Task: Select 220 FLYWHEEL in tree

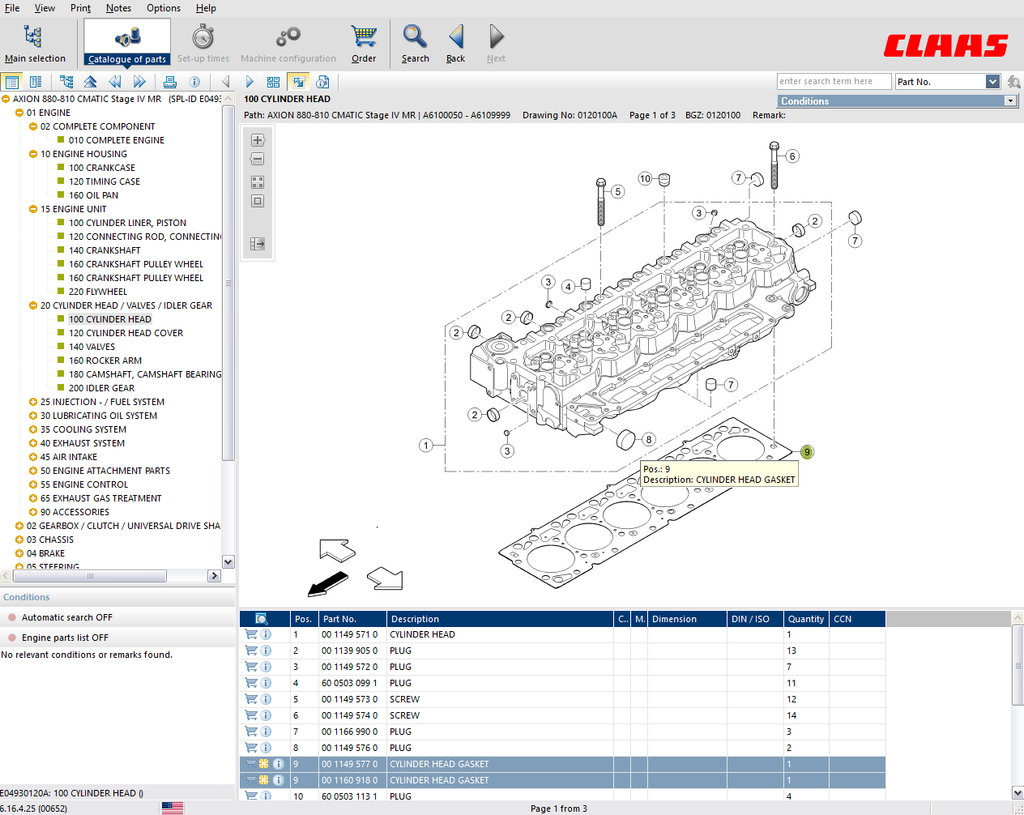Action: click(x=98, y=292)
